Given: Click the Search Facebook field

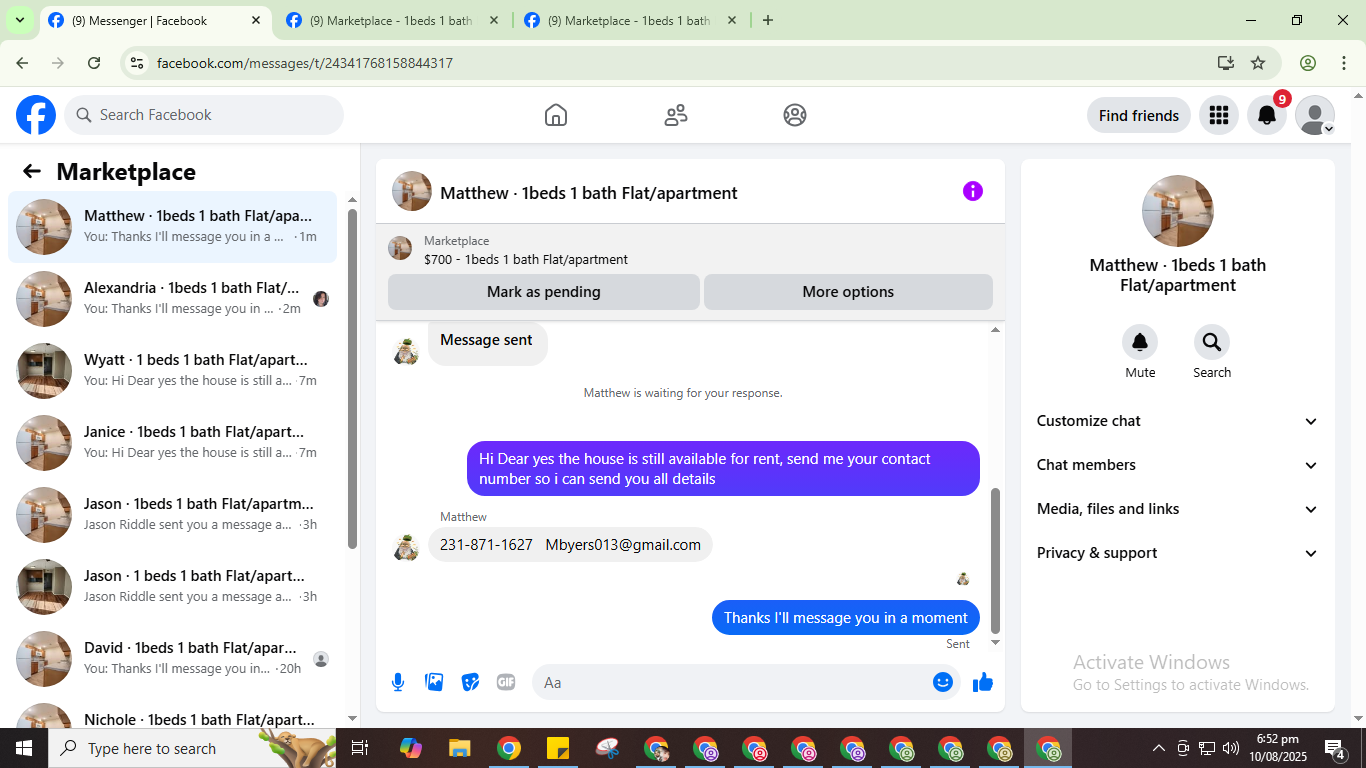Looking at the screenshot, I should coord(204,115).
